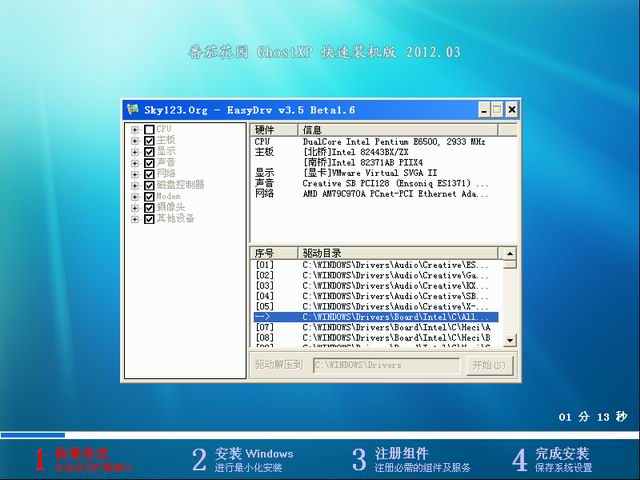The image size is (640, 480).
Task: Click step 3 注册组件
Action: pos(411,460)
